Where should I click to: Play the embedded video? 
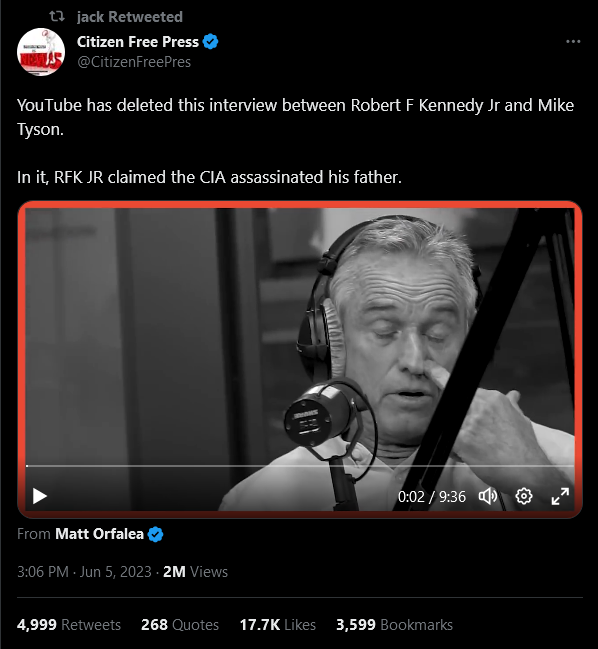pyautogui.click(x=40, y=496)
